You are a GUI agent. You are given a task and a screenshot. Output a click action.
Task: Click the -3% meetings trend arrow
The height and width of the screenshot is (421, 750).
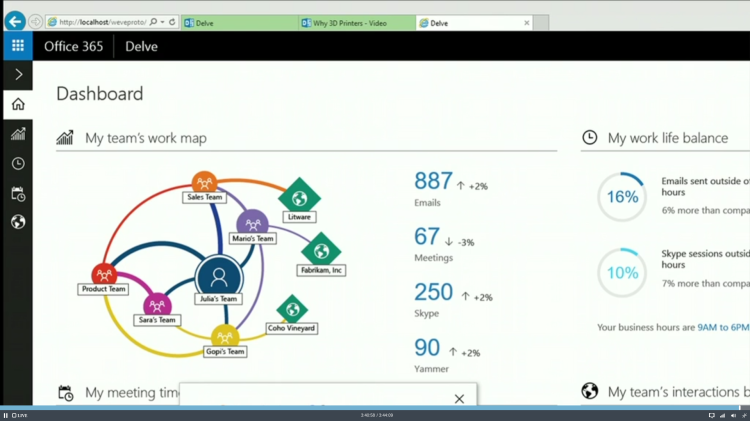click(449, 242)
